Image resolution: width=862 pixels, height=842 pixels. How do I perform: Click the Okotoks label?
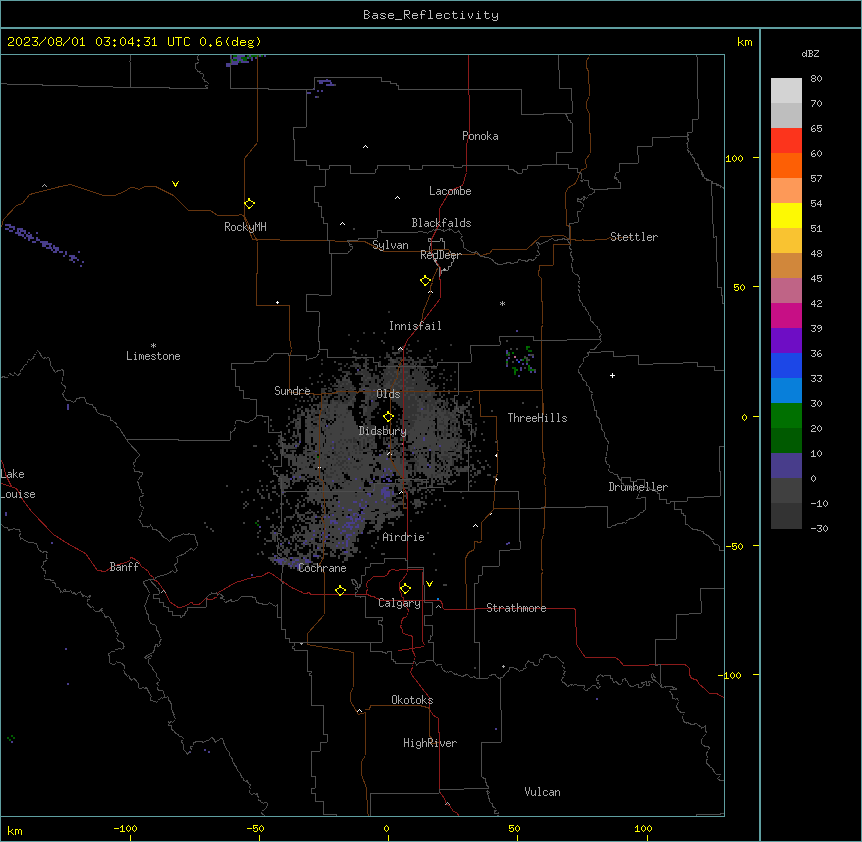[x=412, y=700]
